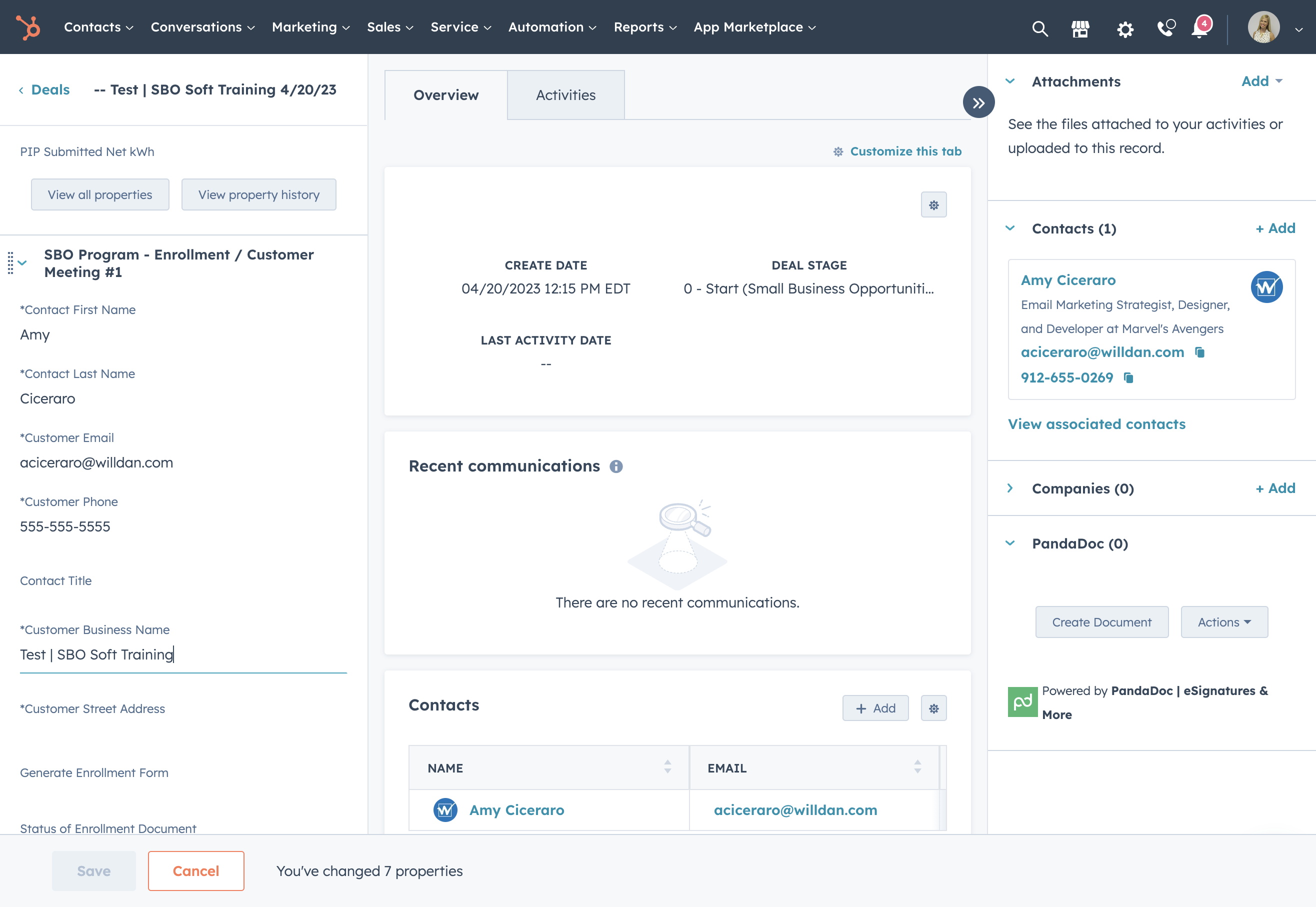This screenshot has height=907, width=1316.
Task: Click Create Document button
Action: point(1101,622)
